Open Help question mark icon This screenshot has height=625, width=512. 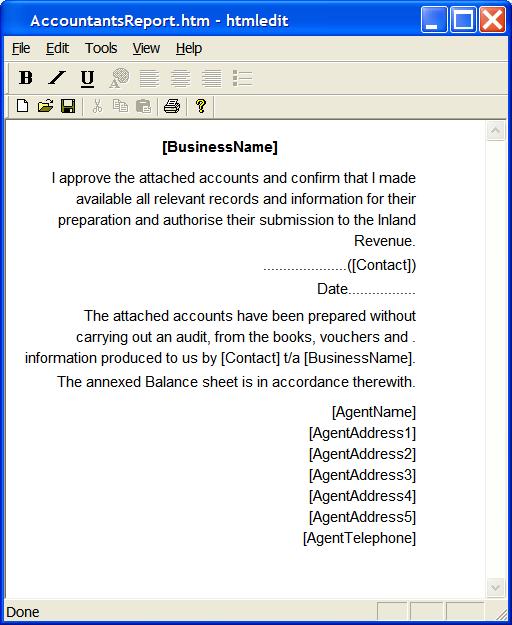[200, 106]
